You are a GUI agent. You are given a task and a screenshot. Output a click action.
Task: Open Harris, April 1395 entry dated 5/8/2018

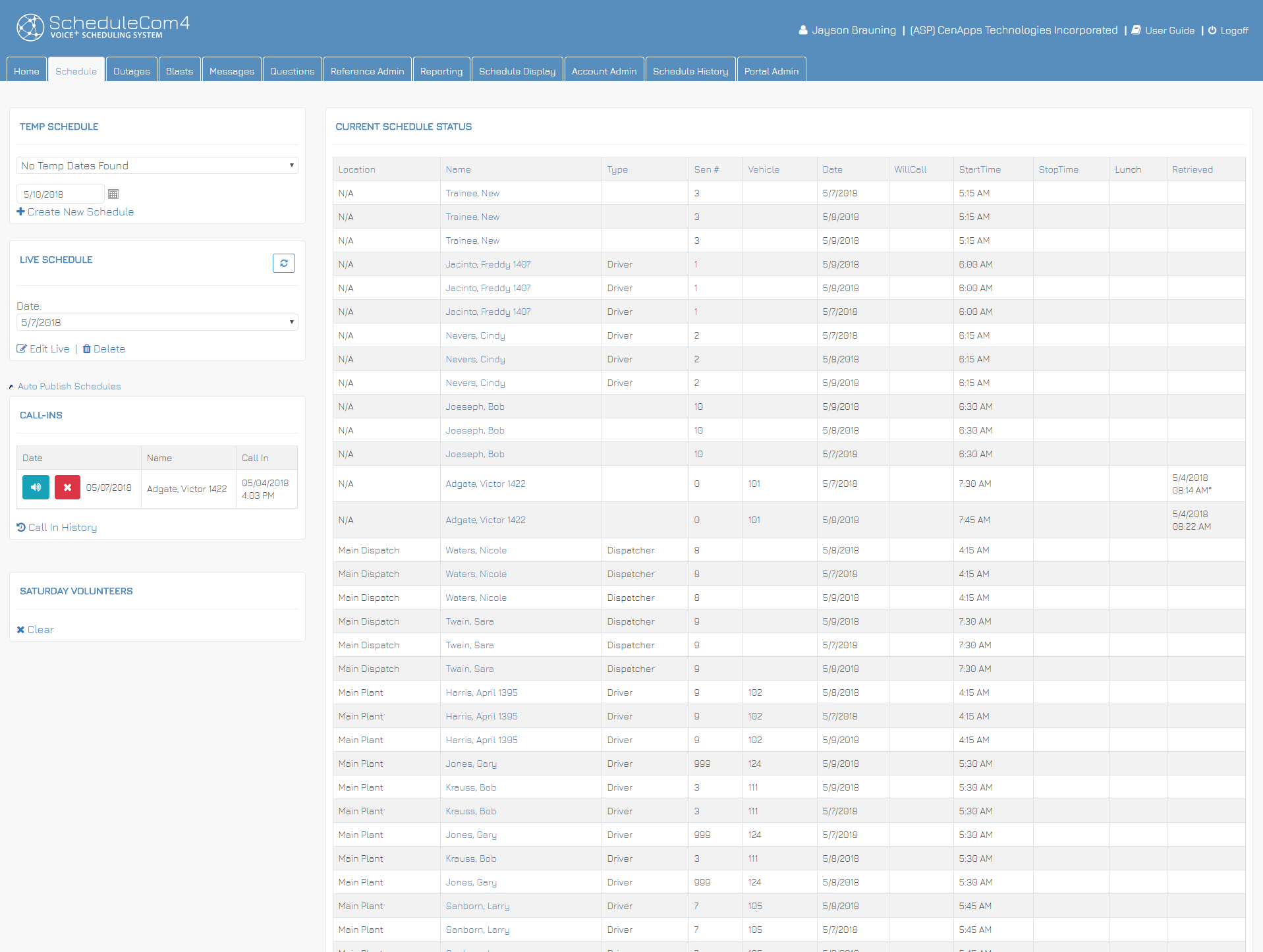pyautogui.click(x=482, y=692)
